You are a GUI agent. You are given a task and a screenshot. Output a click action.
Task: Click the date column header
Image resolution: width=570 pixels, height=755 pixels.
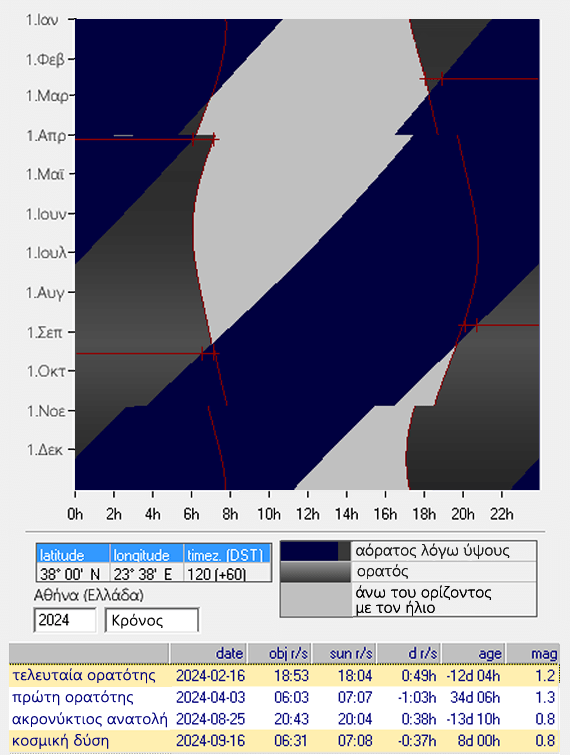tap(208, 653)
